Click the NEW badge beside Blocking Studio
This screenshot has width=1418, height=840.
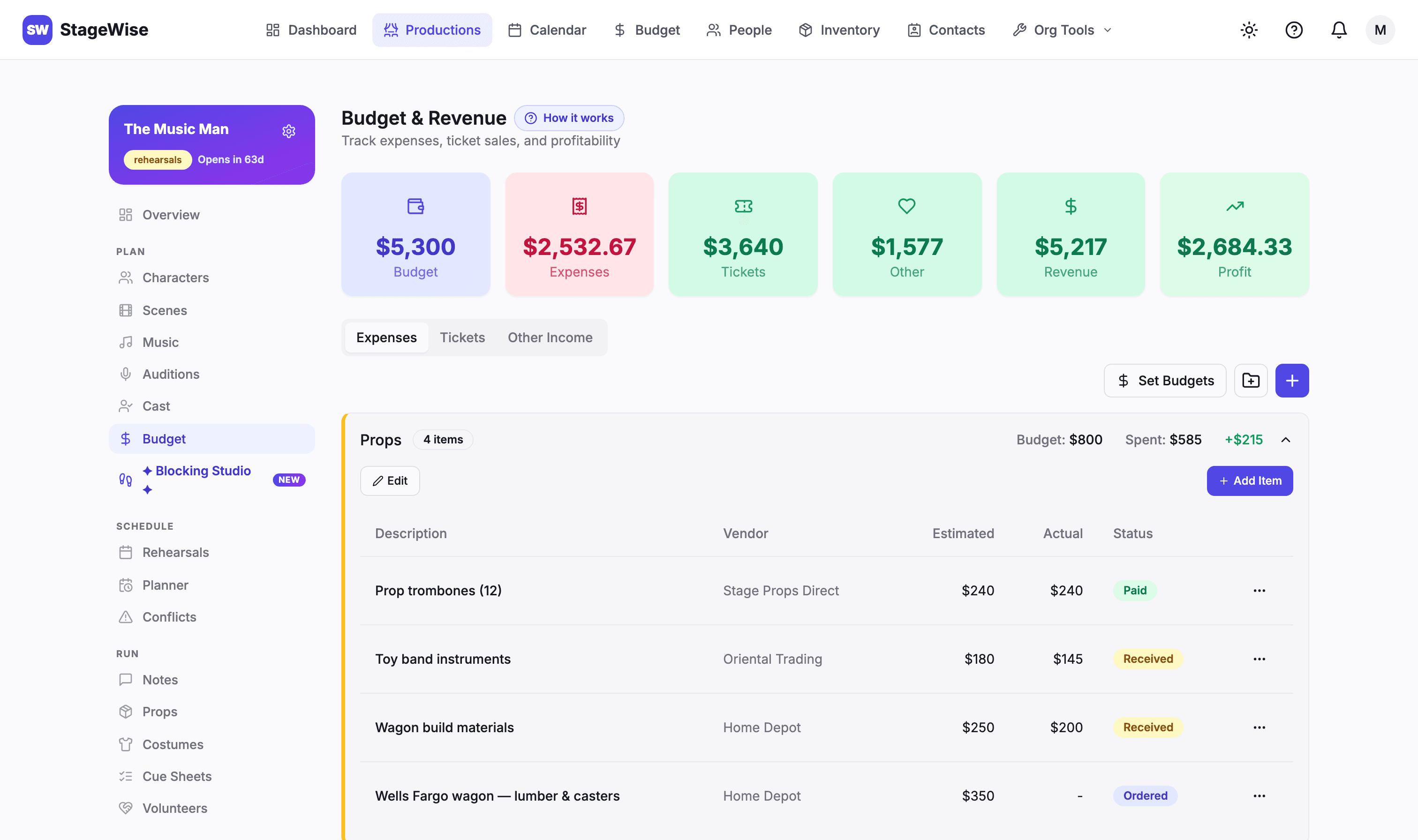click(x=289, y=480)
